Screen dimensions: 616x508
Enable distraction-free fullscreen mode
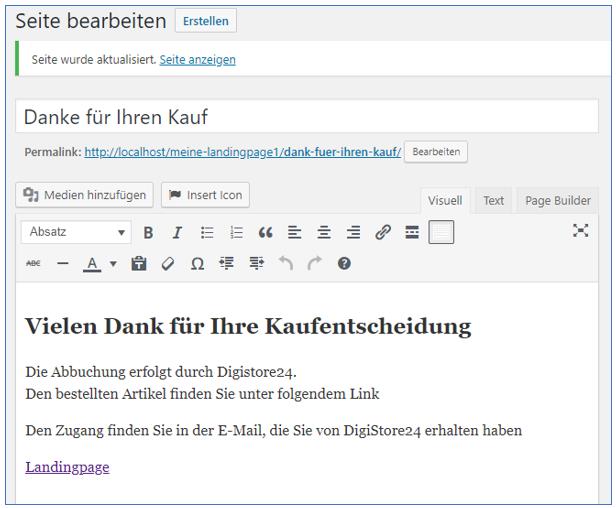coord(580,231)
